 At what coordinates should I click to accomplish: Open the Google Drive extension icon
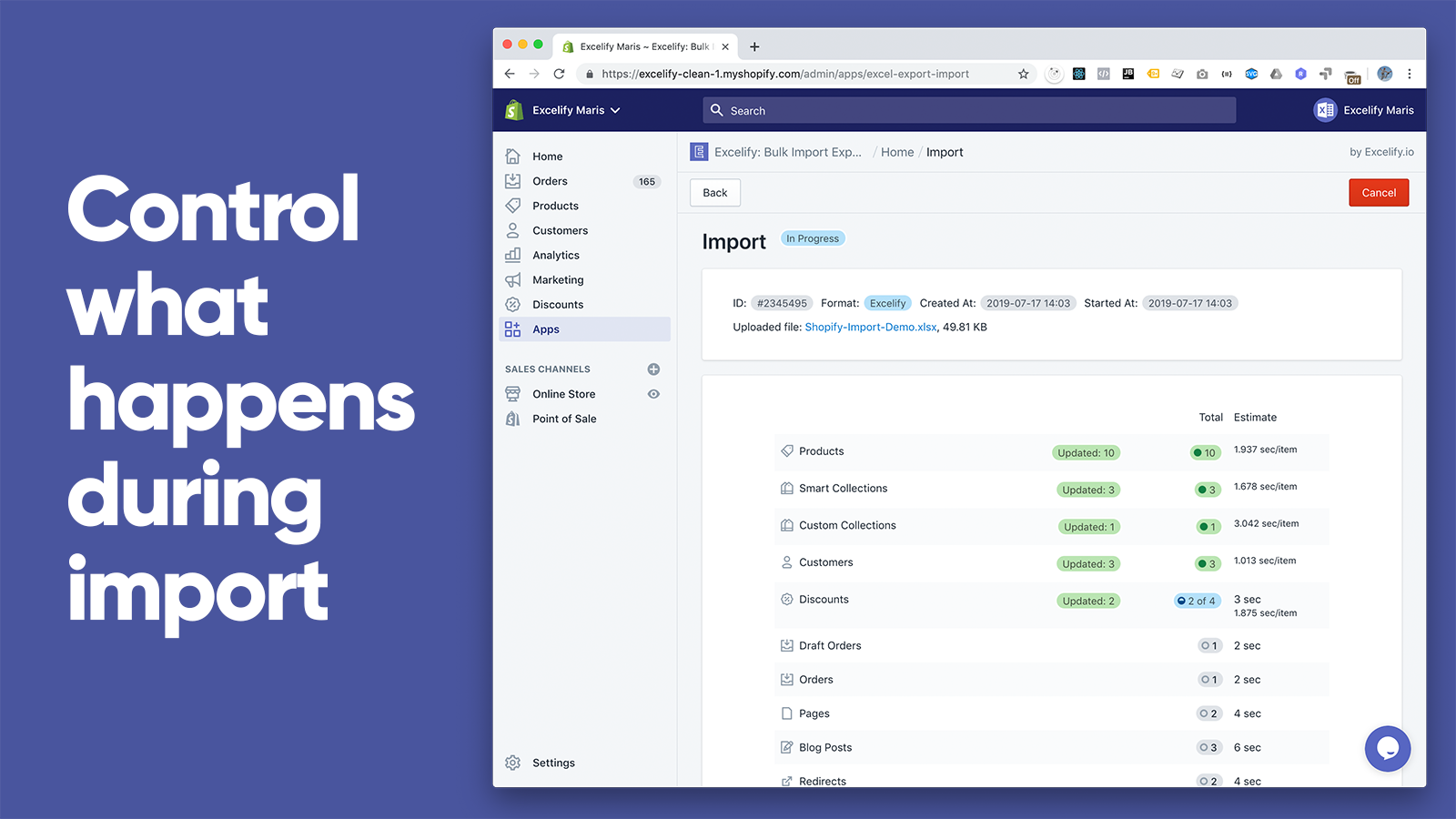click(x=1276, y=74)
